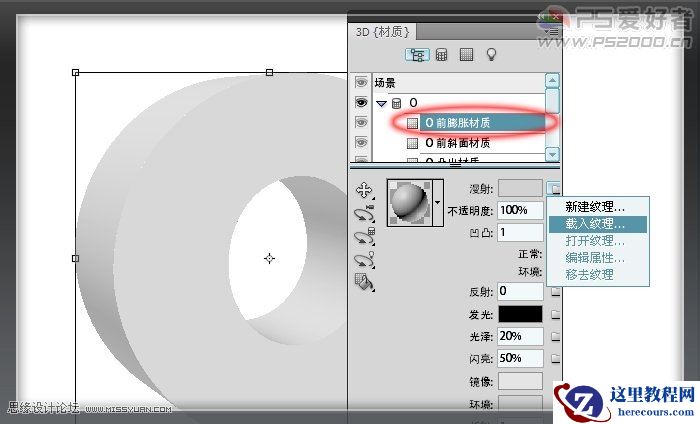The image size is (700, 424).
Task: Select the meshes filter icon
Action: pyautogui.click(x=442, y=55)
